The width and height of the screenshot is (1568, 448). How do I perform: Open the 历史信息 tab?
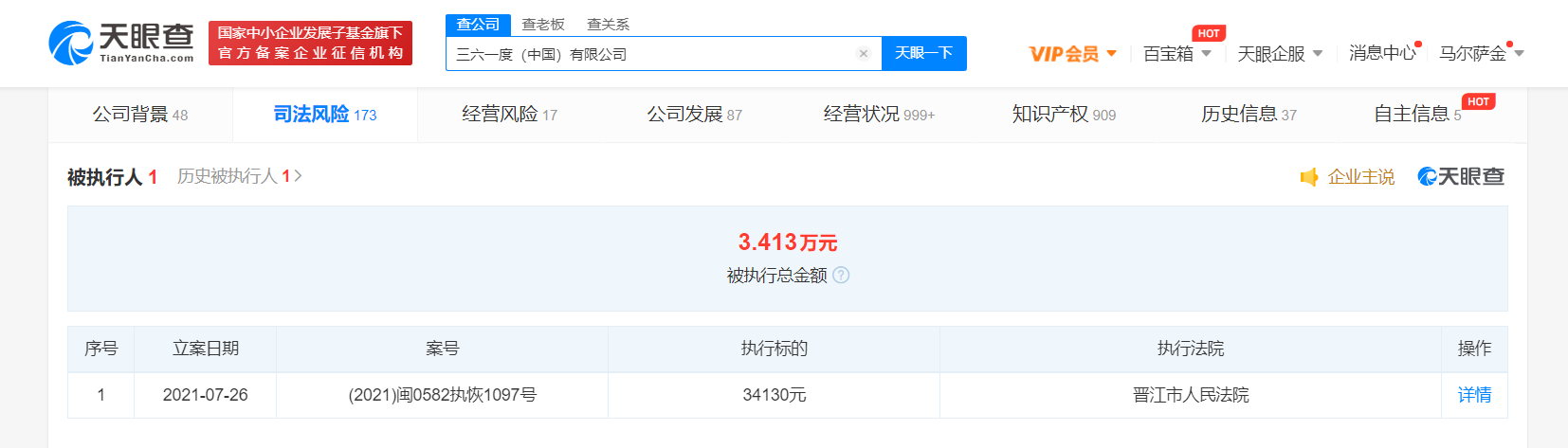click(x=1249, y=115)
